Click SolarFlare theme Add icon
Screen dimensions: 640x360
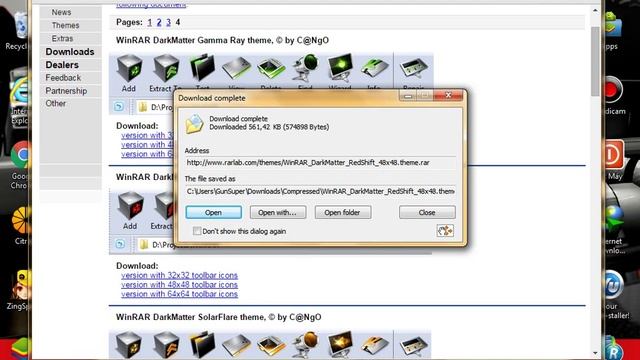[x=129, y=345]
